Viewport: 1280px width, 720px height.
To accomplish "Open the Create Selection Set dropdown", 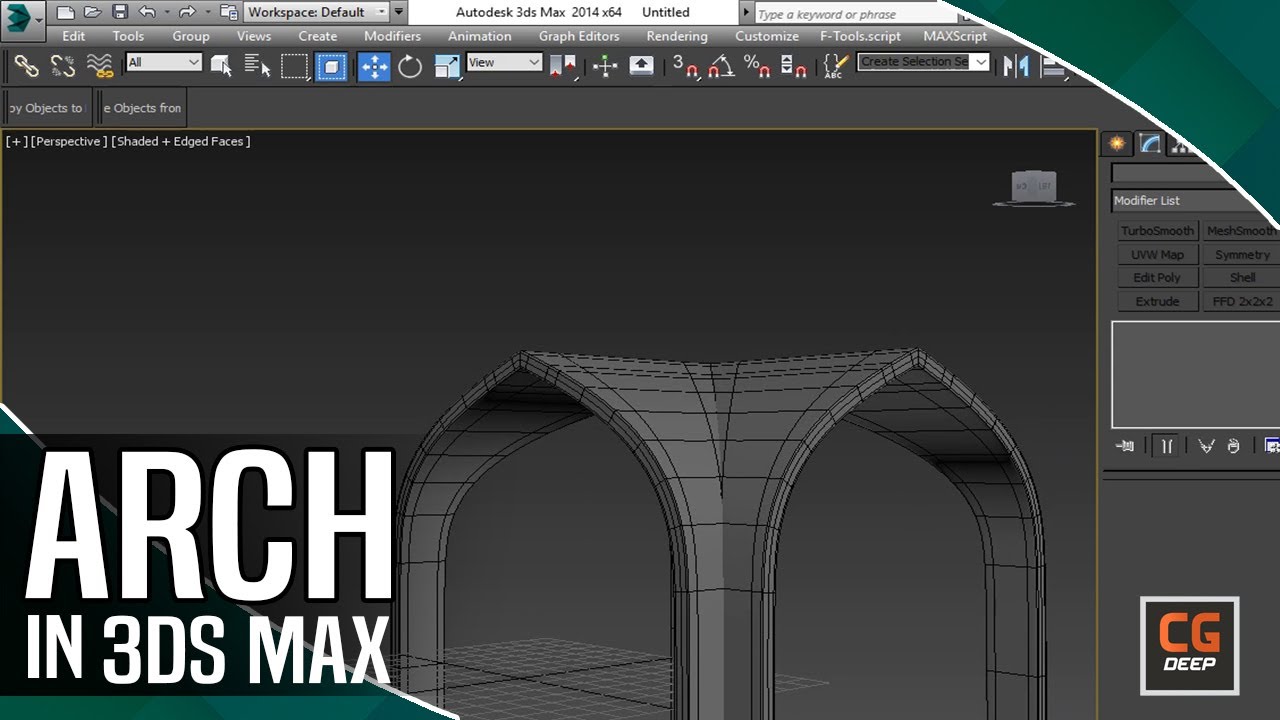I will click(923, 62).
